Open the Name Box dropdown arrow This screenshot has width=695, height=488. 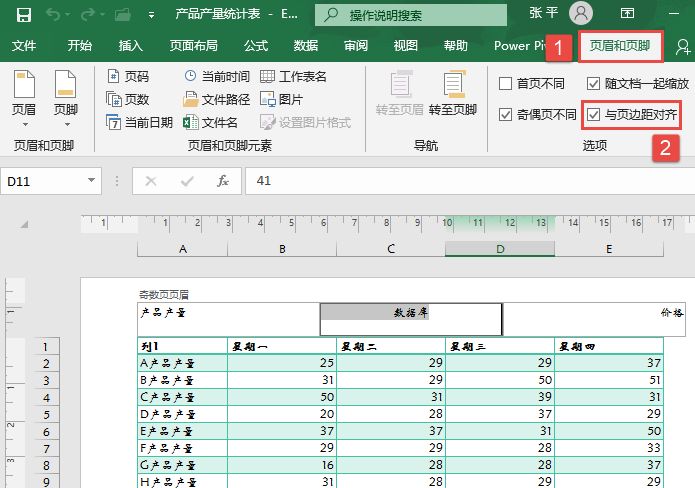pos(91,180)
